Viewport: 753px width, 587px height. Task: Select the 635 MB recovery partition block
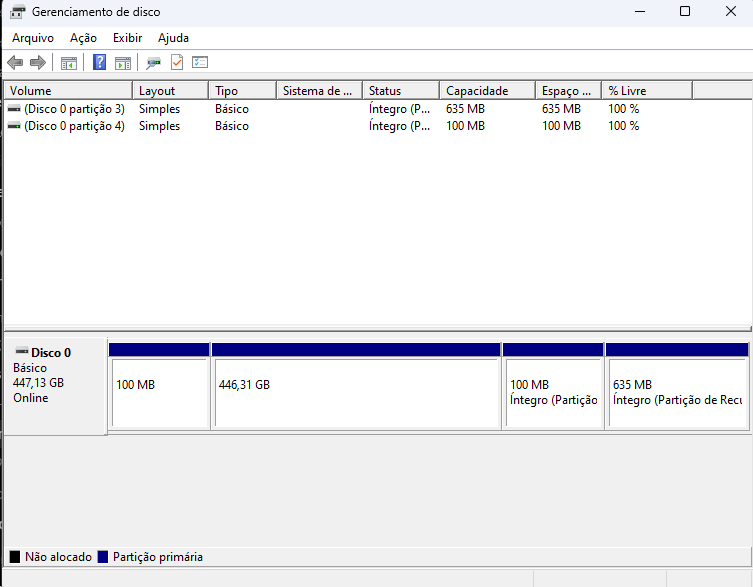point(677,386)
